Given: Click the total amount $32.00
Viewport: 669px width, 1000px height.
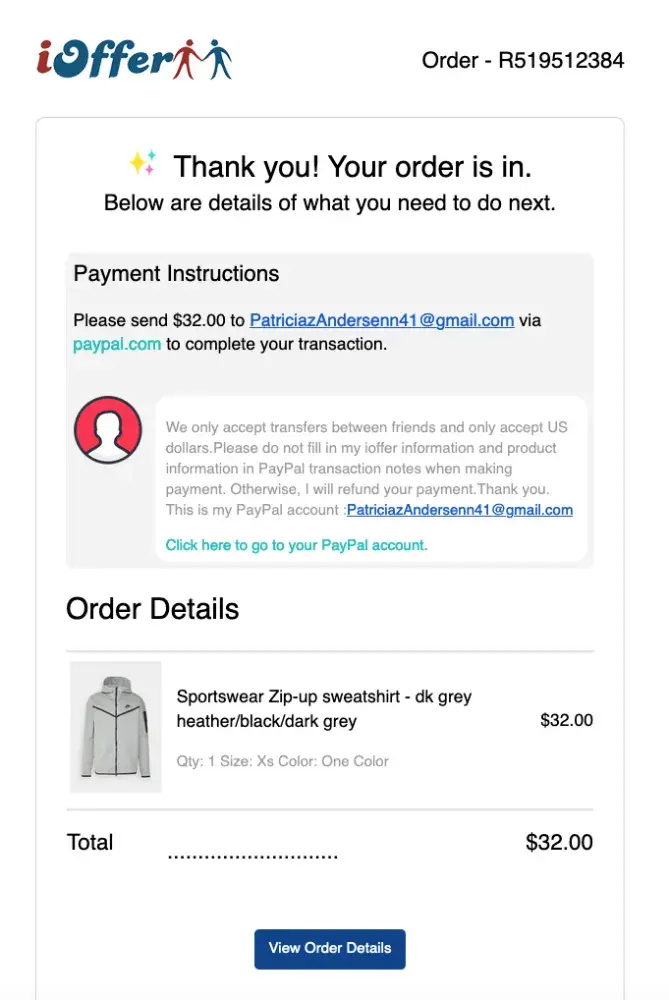Looking at the screenshot, I should 559,842.
